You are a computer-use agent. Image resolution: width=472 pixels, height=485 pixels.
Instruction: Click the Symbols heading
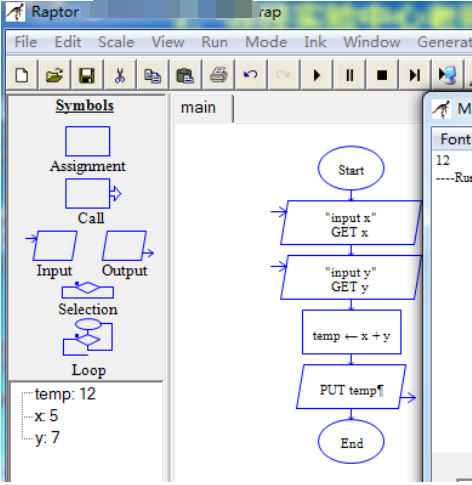(x=85, y=106)
